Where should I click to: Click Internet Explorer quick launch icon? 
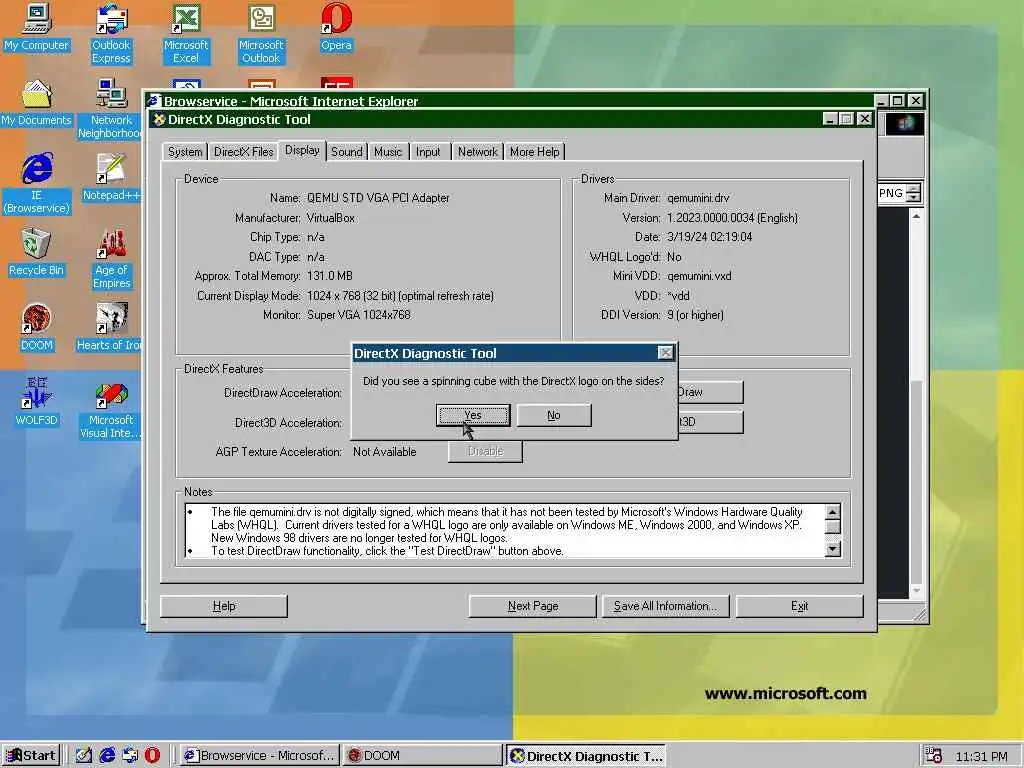(107, 756)
